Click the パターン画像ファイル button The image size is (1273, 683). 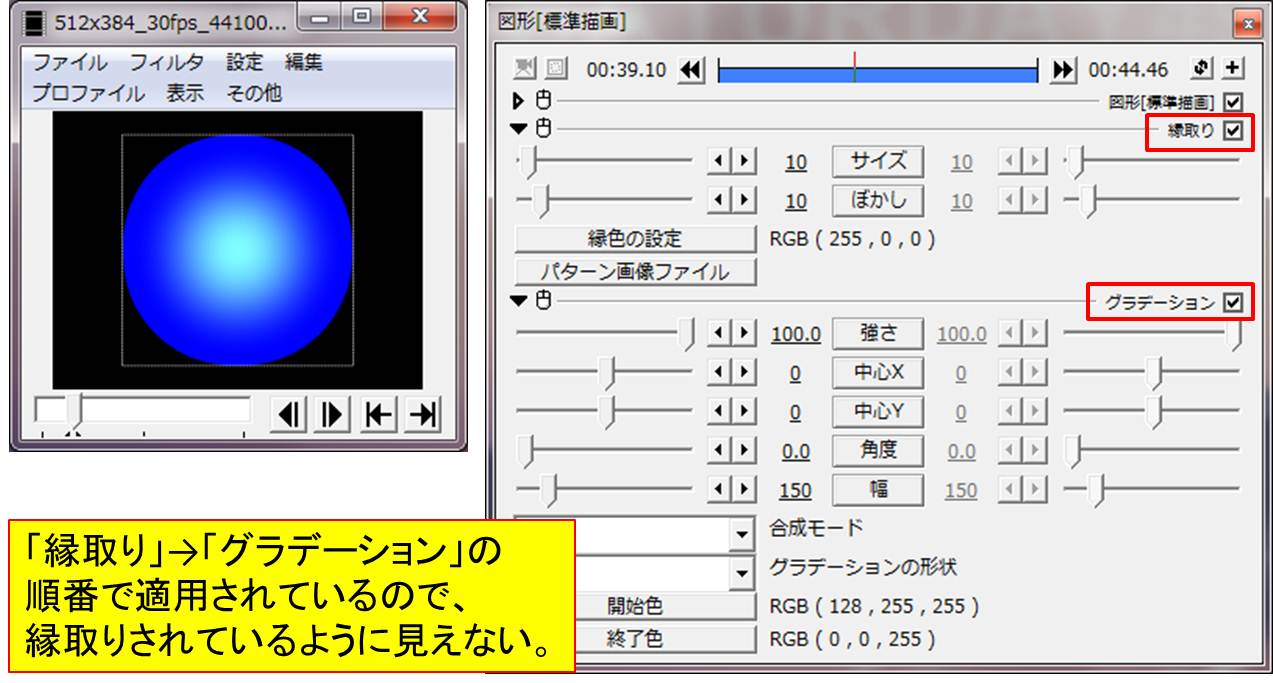tap(635, 271)
